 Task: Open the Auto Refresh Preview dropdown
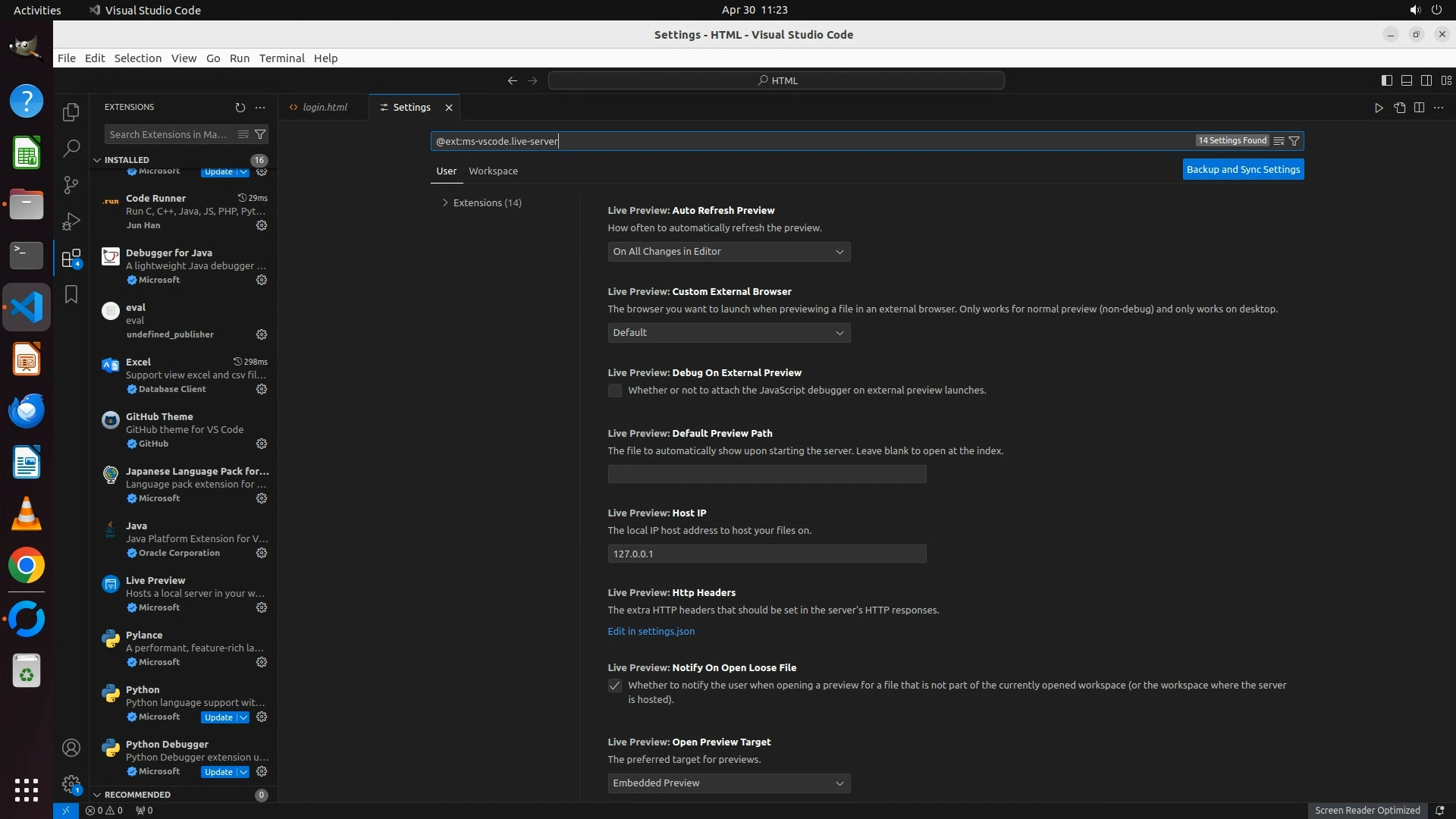click(x=728, y=252)
